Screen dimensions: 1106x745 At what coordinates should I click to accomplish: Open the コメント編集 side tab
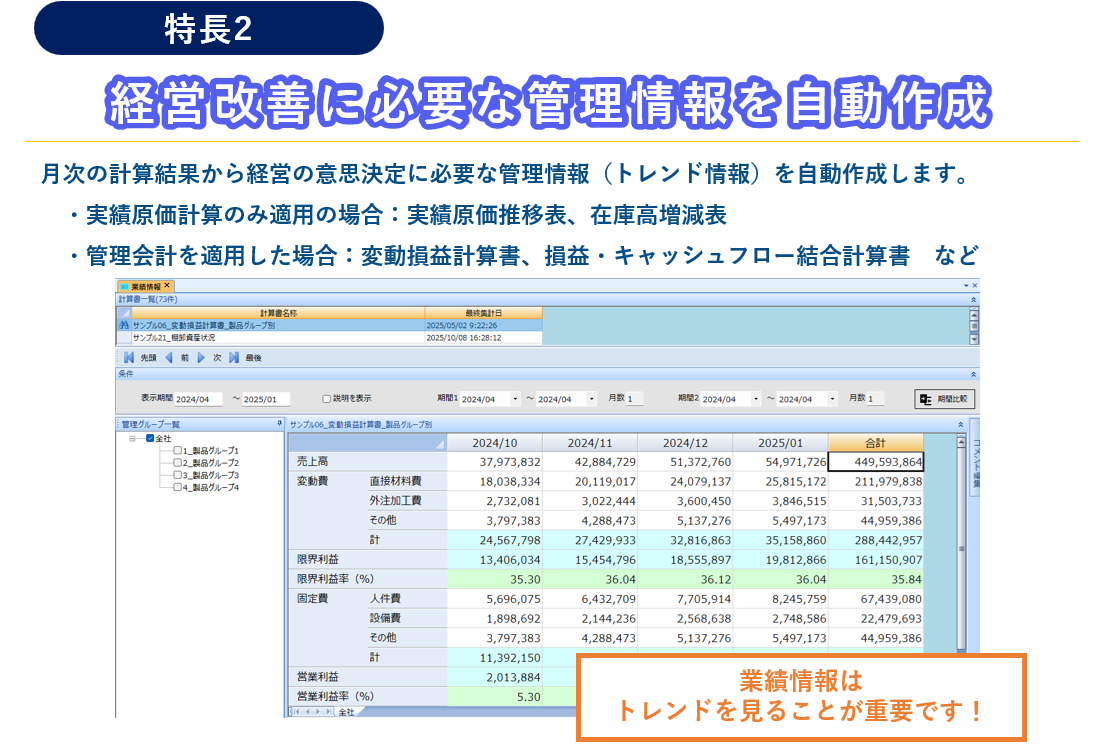(x=976, y=459)
